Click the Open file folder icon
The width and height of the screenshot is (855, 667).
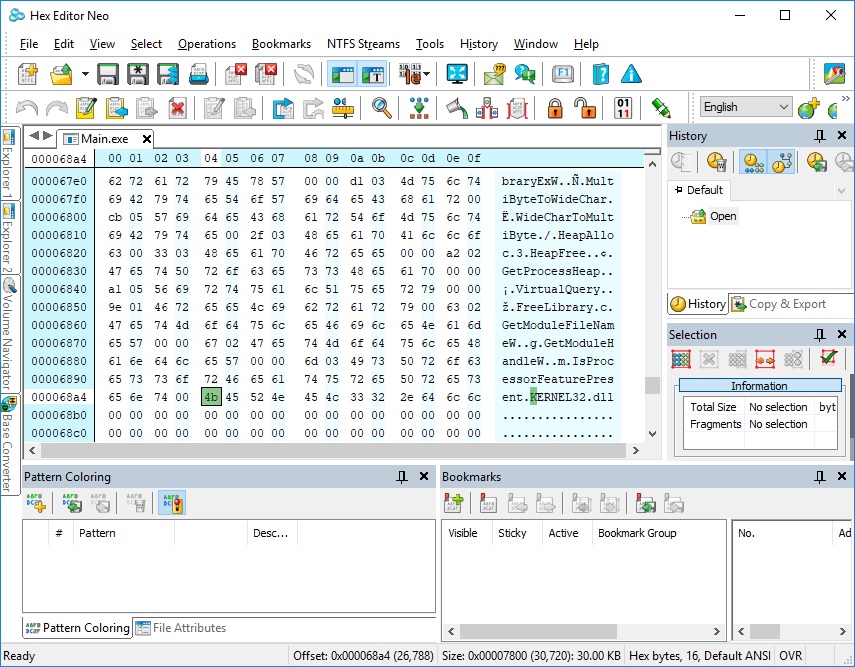pyautogui.click(x=62, y=74)
